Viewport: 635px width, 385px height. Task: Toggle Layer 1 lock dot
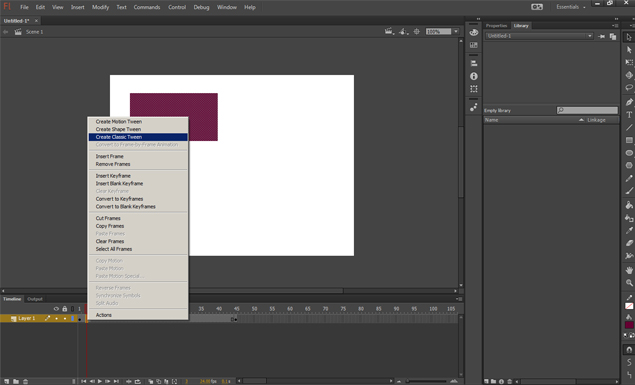point(64,319)
